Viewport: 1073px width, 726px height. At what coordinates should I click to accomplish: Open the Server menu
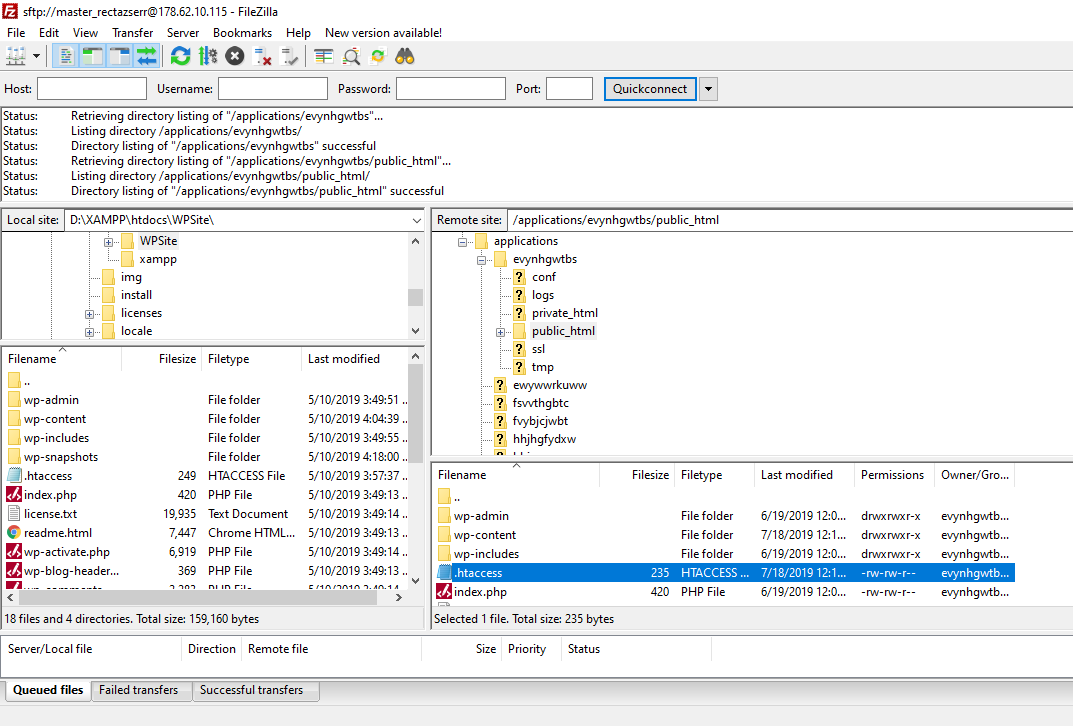183,33
